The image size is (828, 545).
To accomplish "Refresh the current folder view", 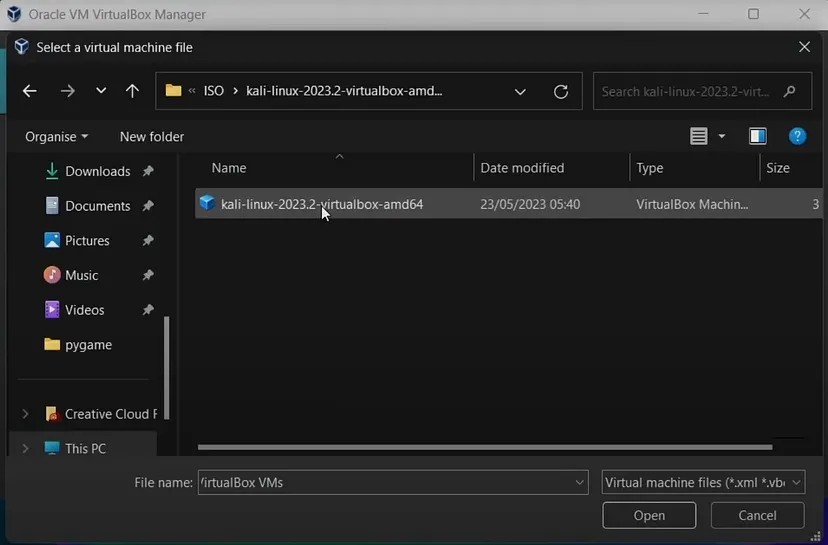I will (561, 91).
